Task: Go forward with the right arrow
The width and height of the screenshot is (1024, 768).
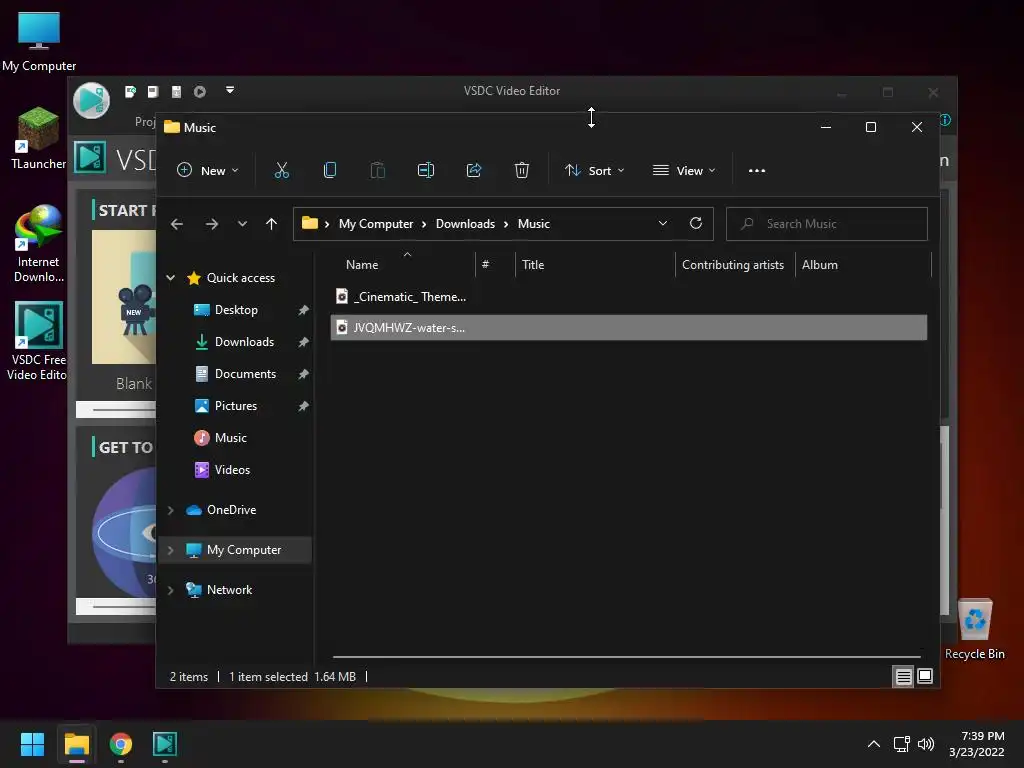Action: click(x=212, y=224)
